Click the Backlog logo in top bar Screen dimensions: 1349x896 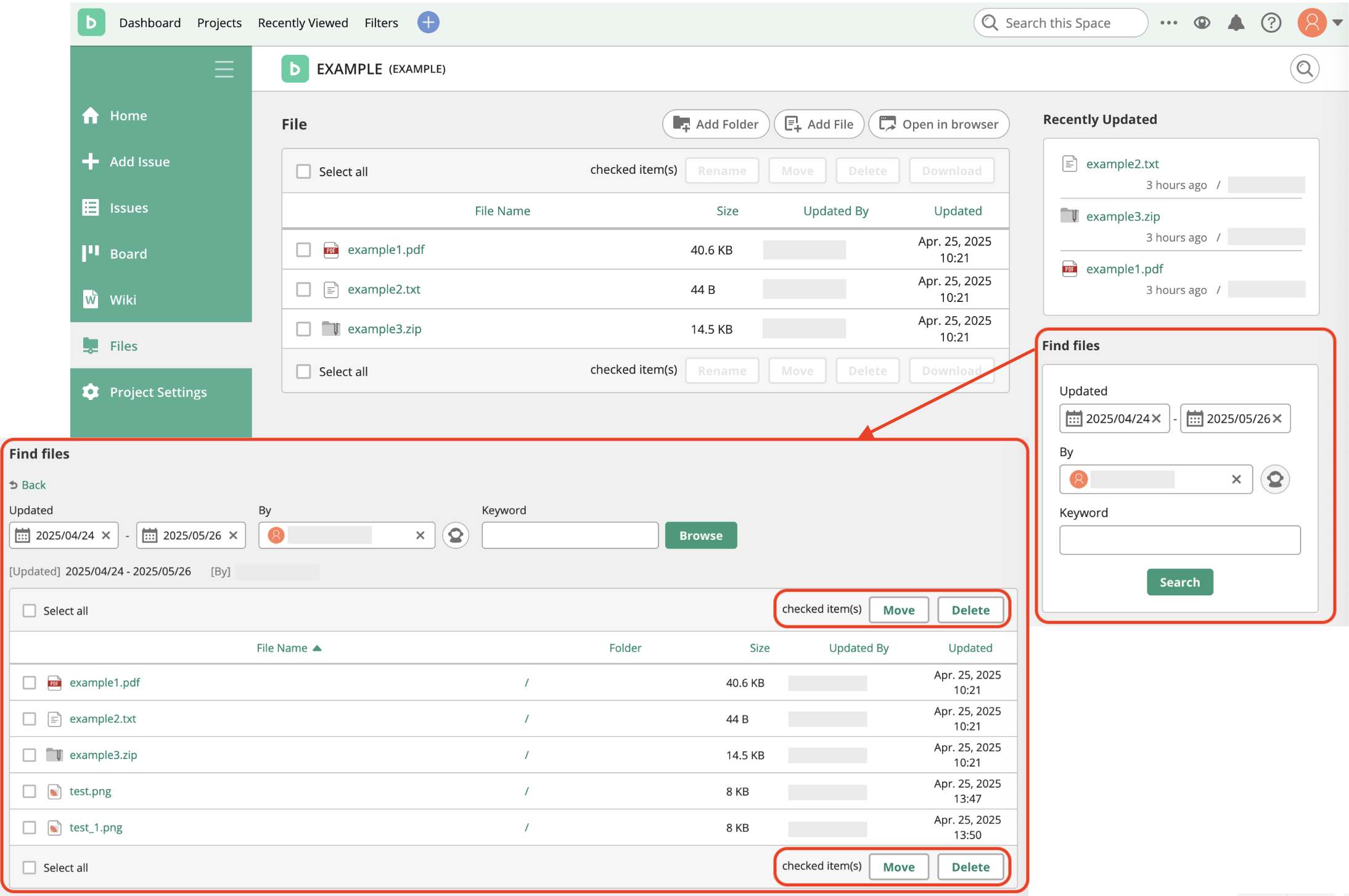(91, 23)
